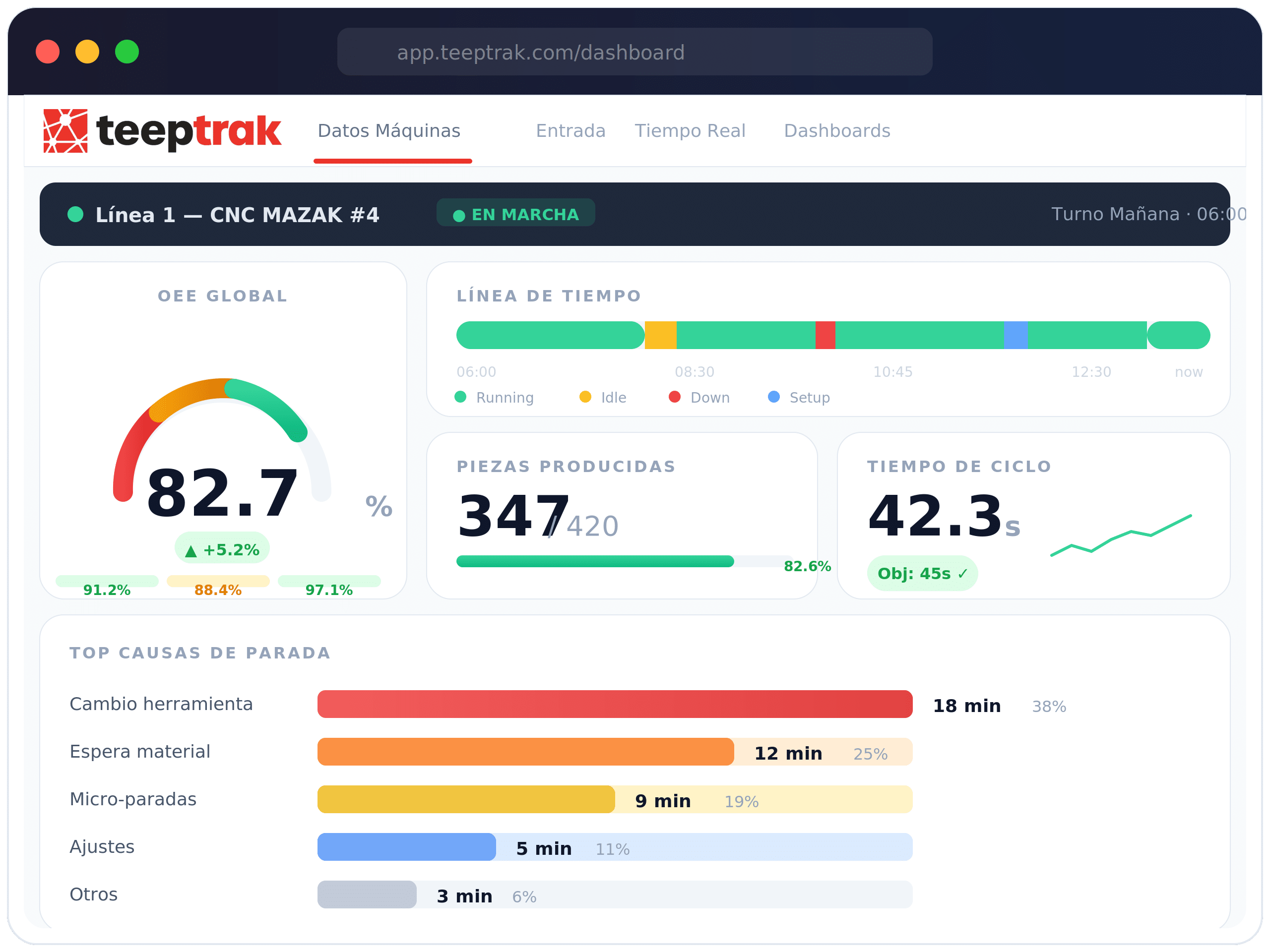Screen dimensions: 1270x952
Task: Click the browser address bar URL
Action: (541, 52)
